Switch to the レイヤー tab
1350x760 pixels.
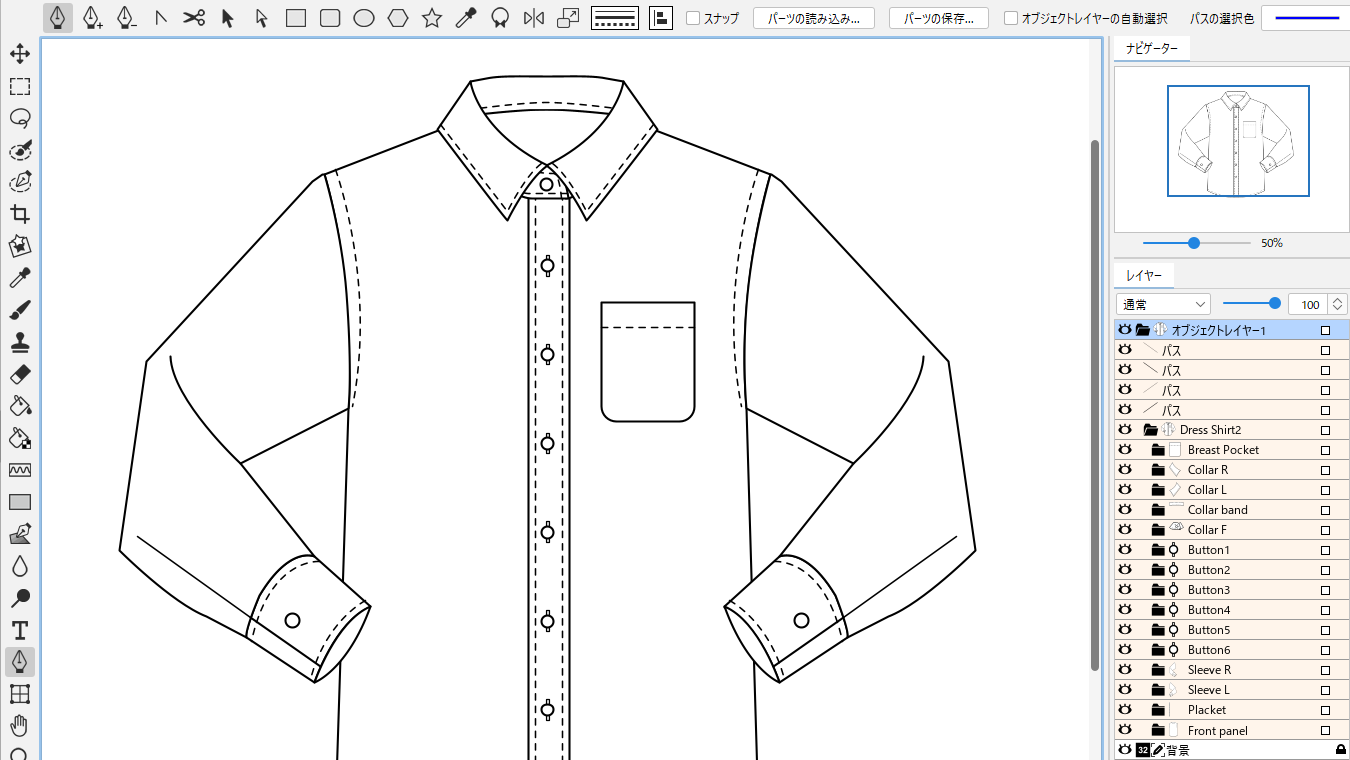[1144, 276]
